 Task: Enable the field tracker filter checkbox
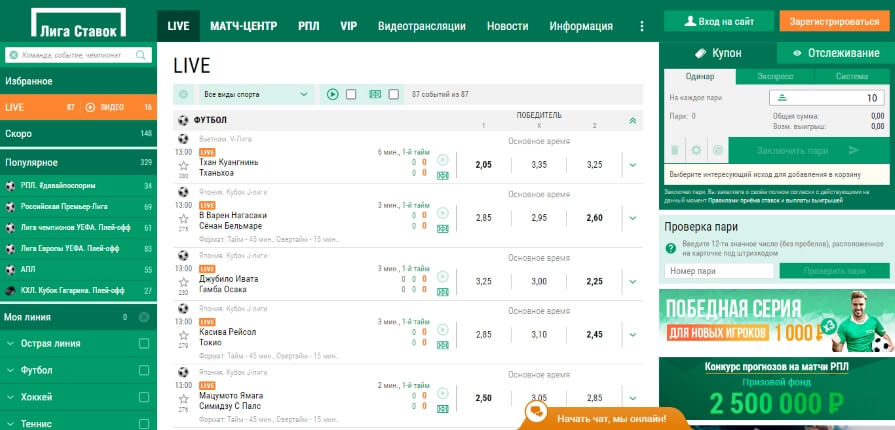coord(393,95)
